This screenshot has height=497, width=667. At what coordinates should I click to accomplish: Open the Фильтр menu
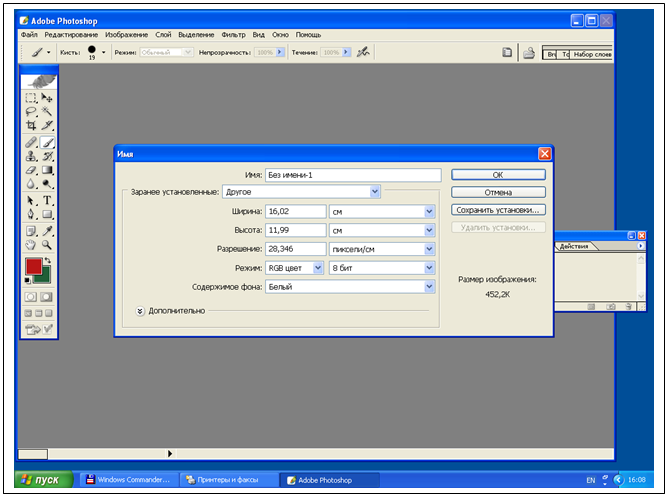click(233, 34)
